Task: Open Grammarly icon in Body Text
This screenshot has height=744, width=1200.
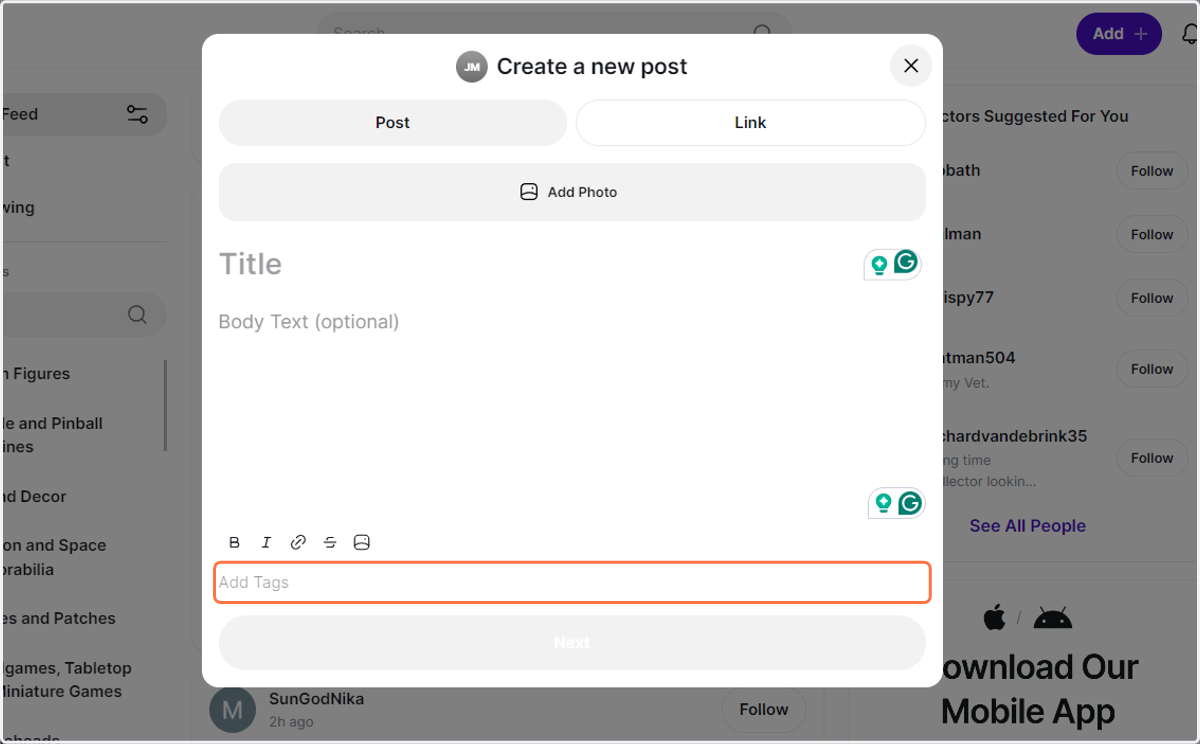Action: [910, 503]
